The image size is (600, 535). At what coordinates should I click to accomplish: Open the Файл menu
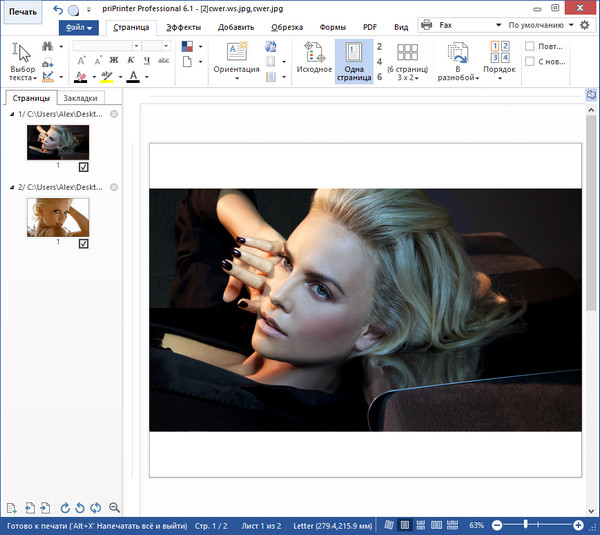pyautogui.click(x=77, y=28)
